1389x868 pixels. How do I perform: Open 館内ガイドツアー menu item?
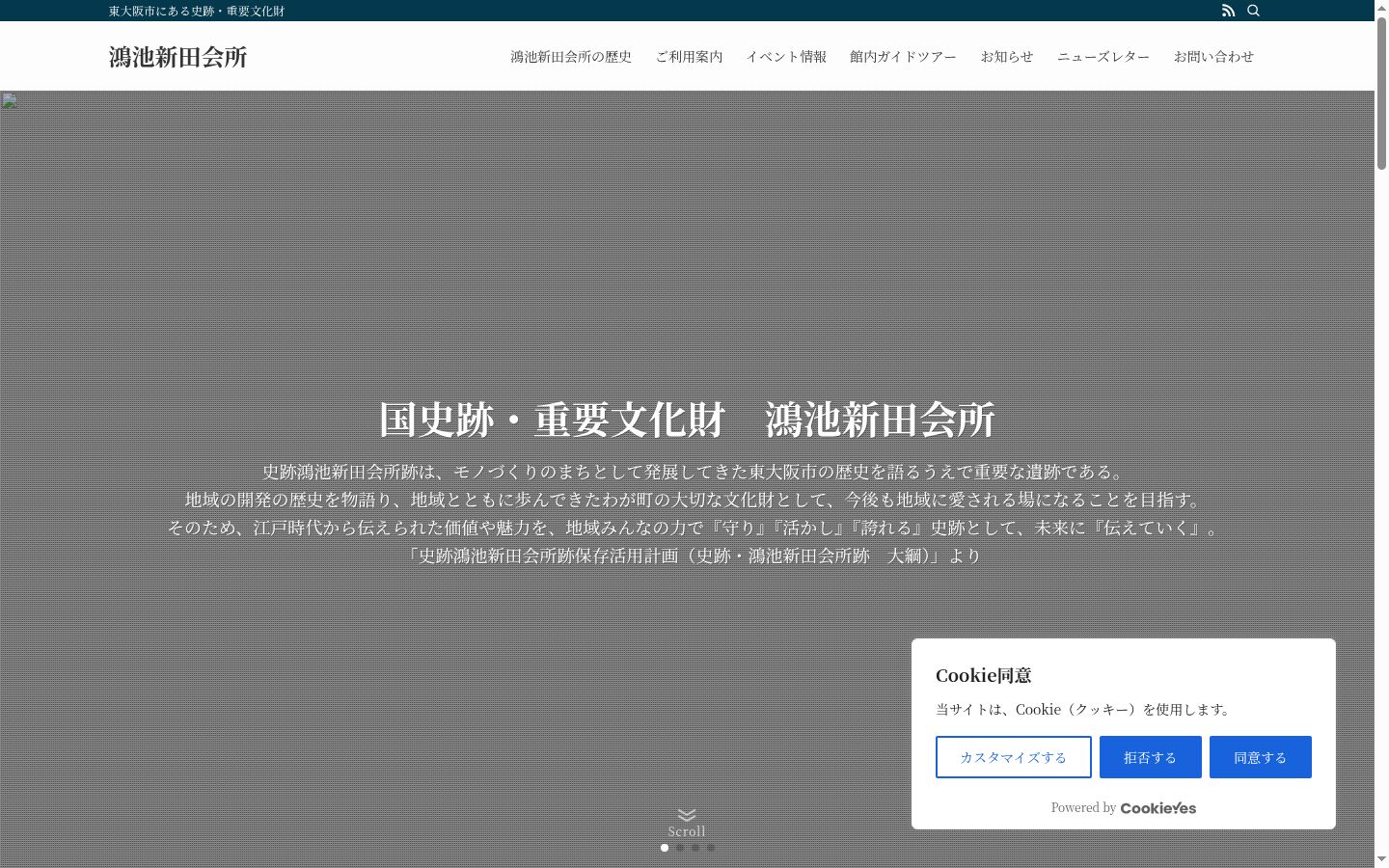[x=903, y=57]
